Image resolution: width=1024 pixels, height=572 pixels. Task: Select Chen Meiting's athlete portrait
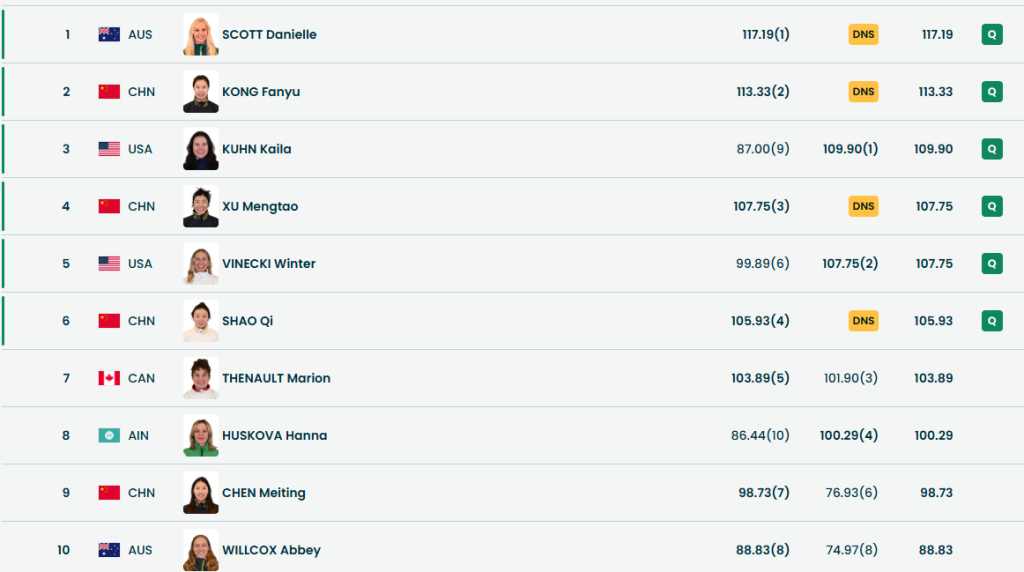(x=201, y=493)
